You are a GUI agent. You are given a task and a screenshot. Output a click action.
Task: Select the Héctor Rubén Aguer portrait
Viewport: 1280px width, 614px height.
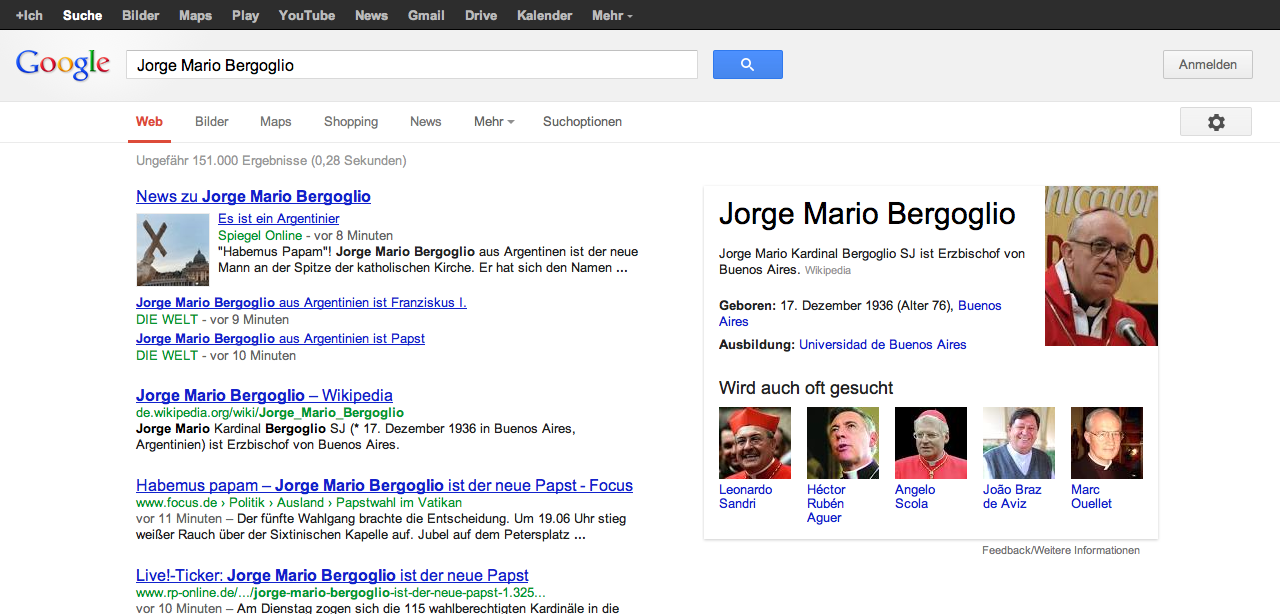coord(842,443)
